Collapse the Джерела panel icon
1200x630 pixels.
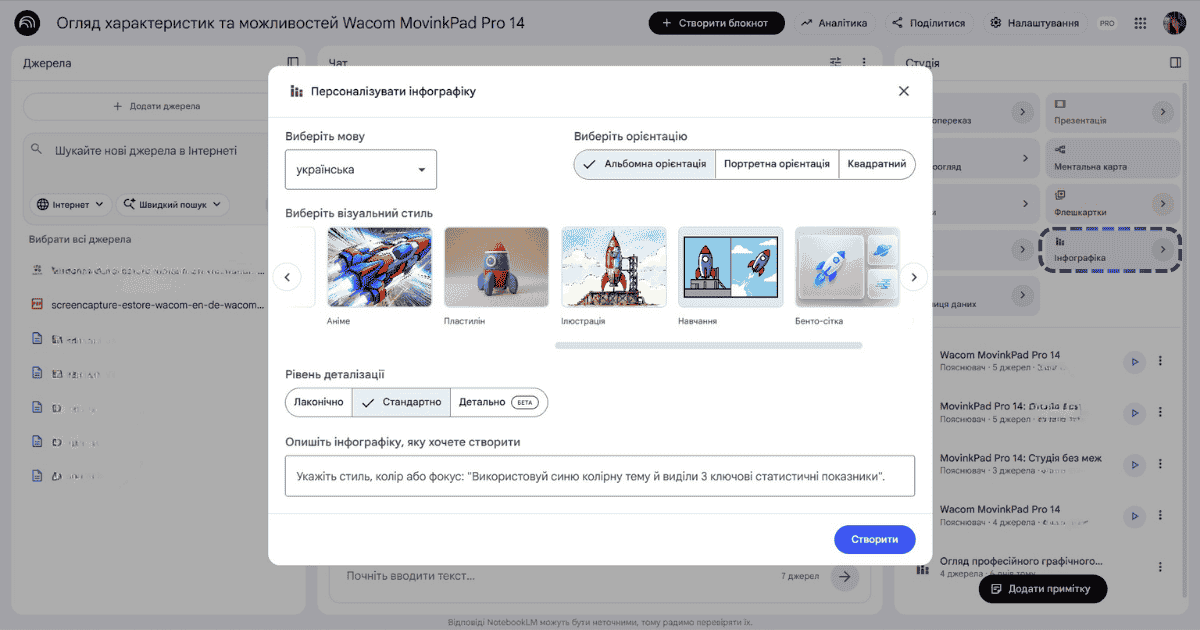pos(293,63)
